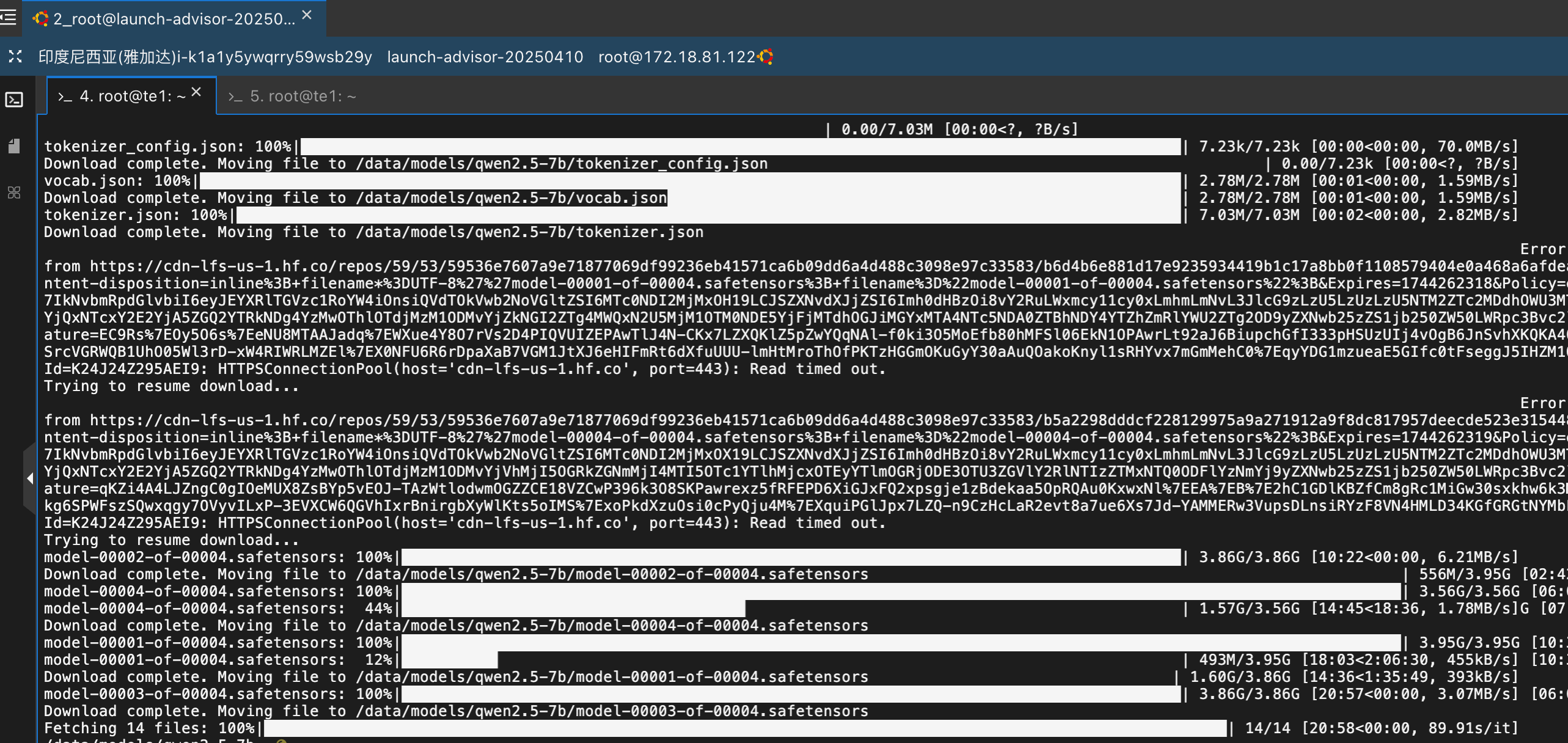
Task: Click the root@172.18.81.122 connection label
Action: coord(676,57)
